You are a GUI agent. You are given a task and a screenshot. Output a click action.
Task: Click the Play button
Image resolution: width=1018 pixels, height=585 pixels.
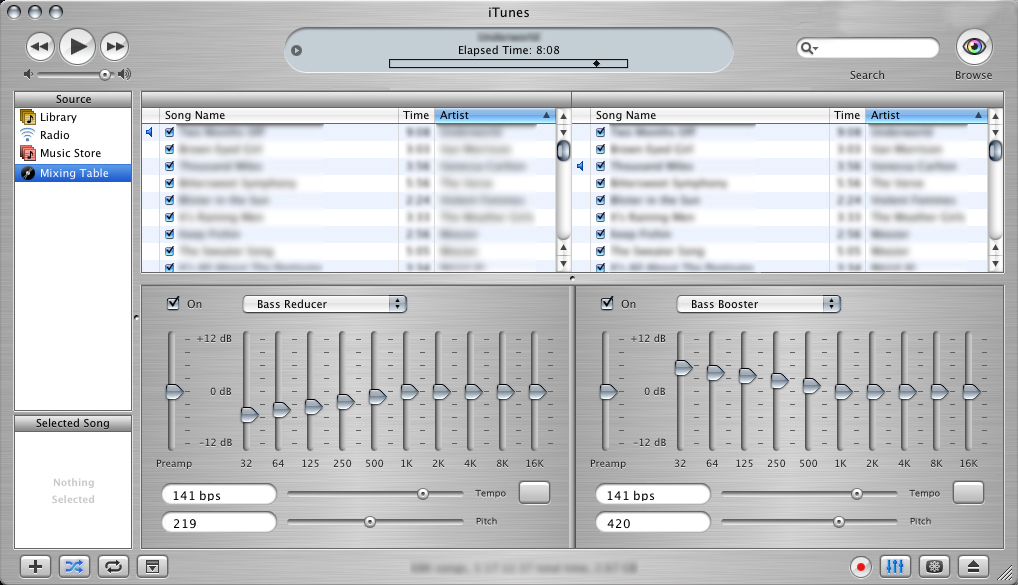(78, 45)
